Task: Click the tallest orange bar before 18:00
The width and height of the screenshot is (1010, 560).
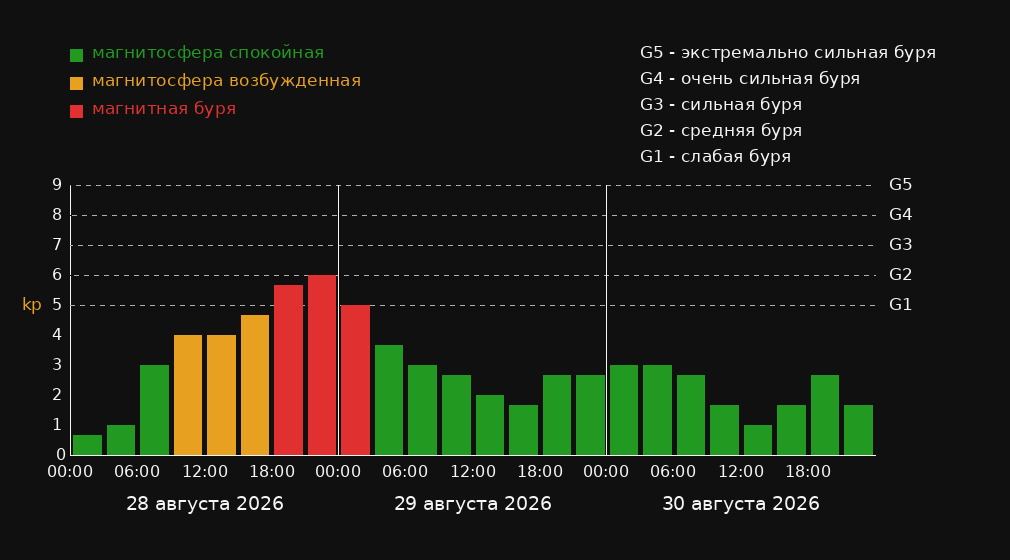Action: pyautogui.click(x=255, y=385)
